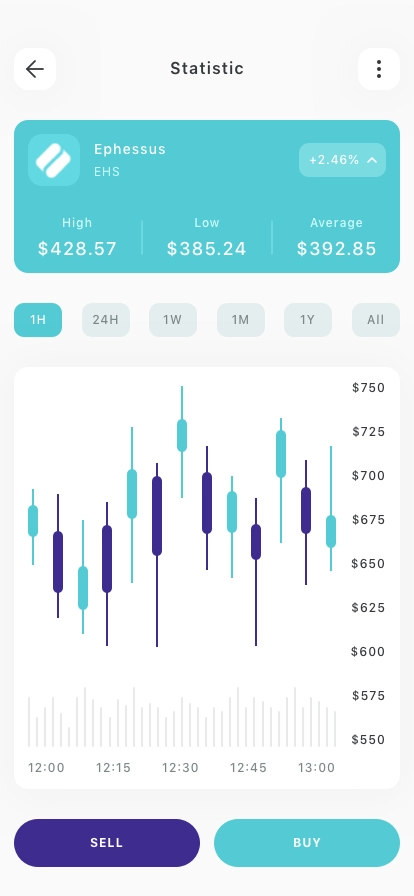Tap the back arrow icon

35,69
